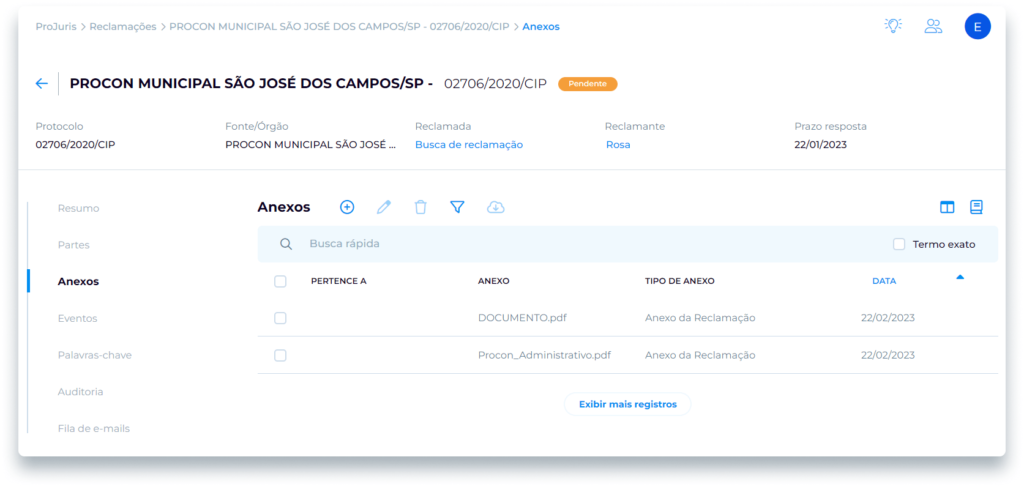The height and width of the screenshot is (487, 1024).
Task: Open the filter funnel icon
Action: click(x=457, y=207)
